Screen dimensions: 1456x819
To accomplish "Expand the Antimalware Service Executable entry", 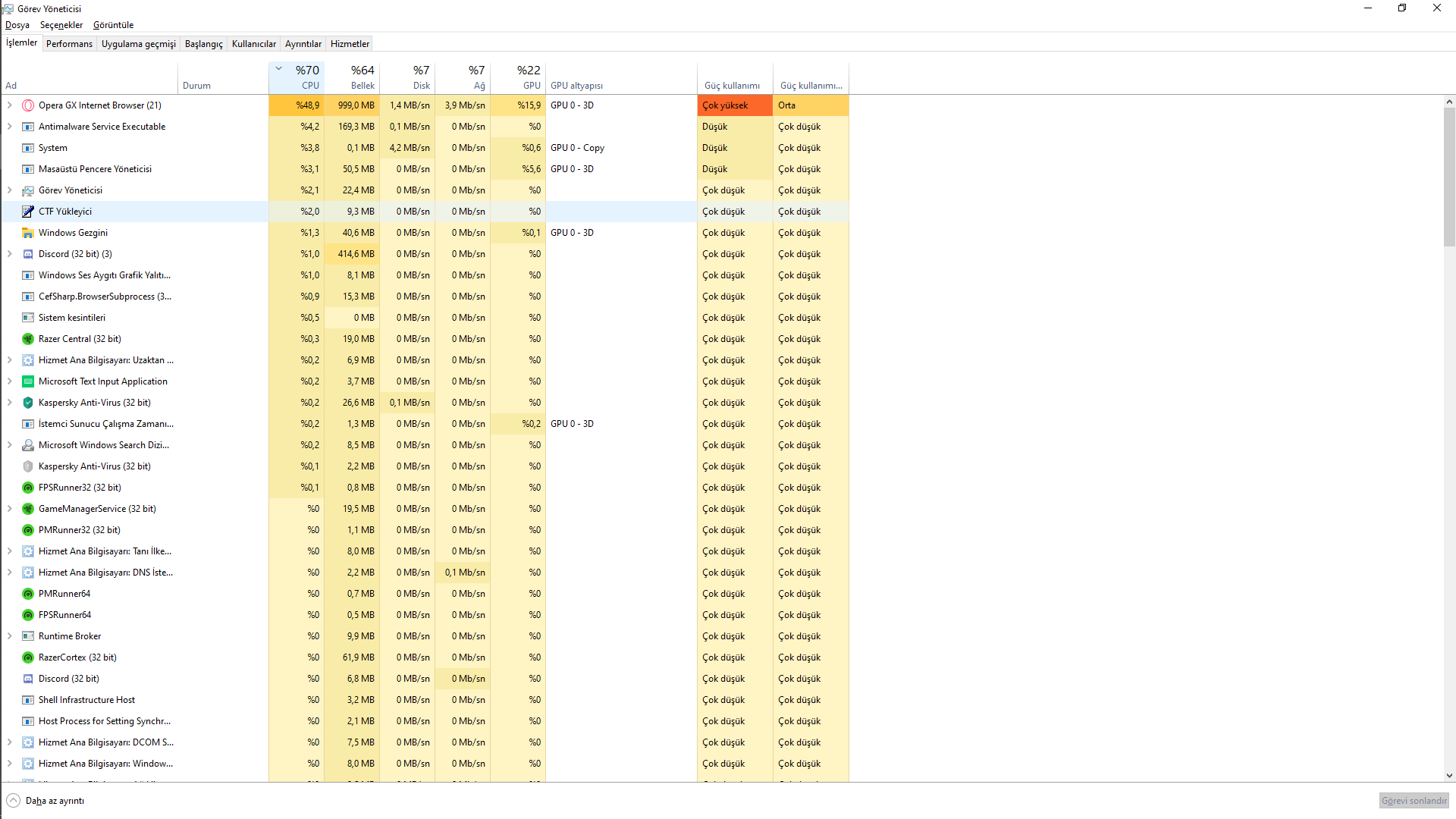I will 9,127.
